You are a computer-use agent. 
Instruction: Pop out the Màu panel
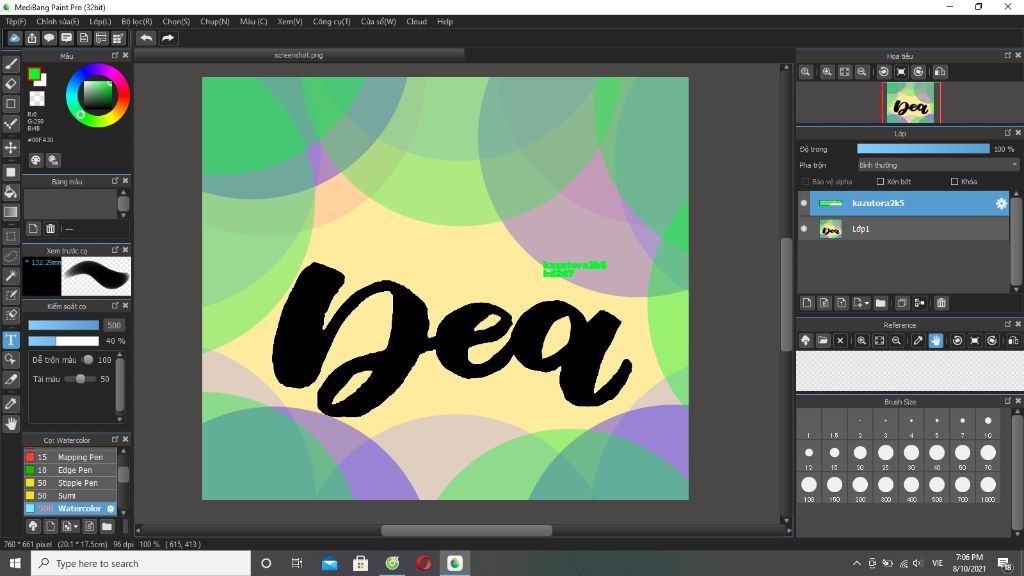click(115, 56)
